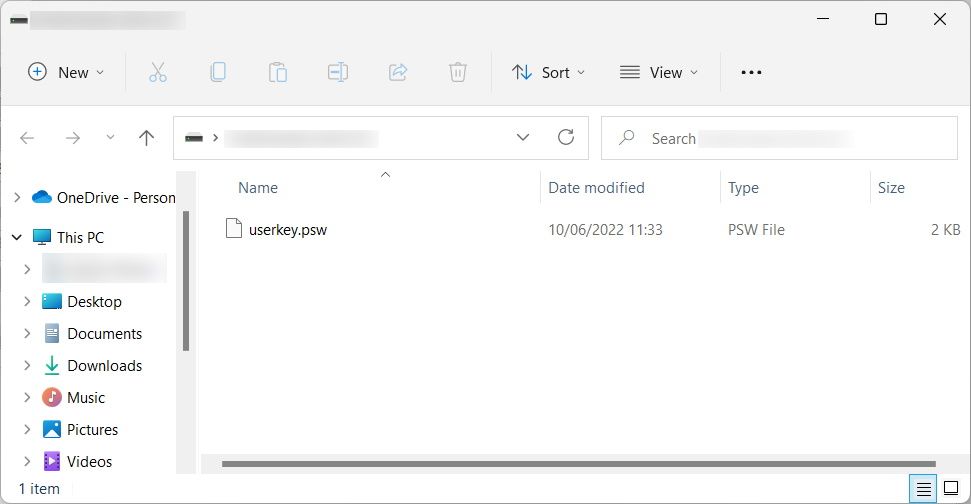The image size is (971, 504).
Task: Switch to large thumbnails view toggle
Action: tap(951, 489)
